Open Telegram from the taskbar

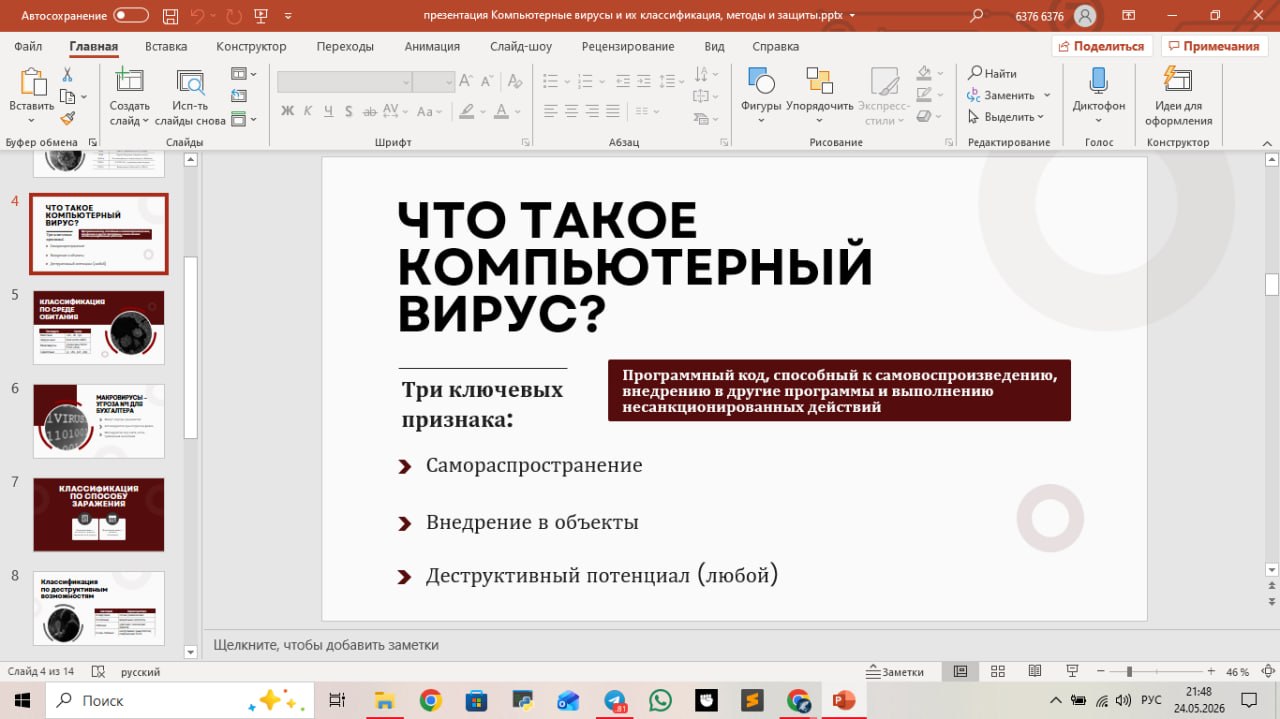(x=614, y=701)
